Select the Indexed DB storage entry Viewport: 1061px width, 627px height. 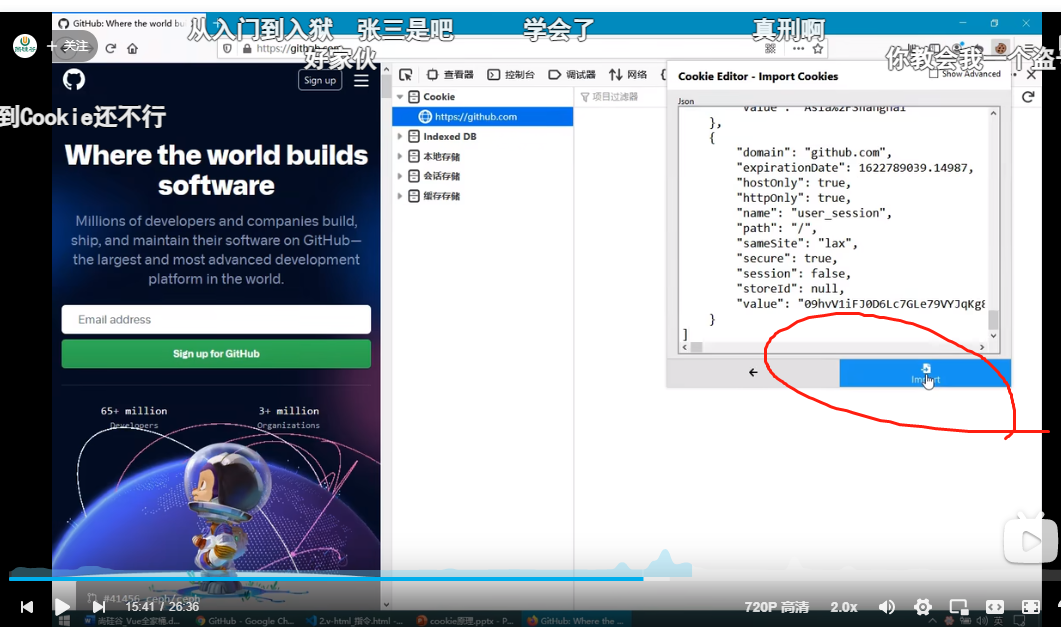[x=449, y=137]
